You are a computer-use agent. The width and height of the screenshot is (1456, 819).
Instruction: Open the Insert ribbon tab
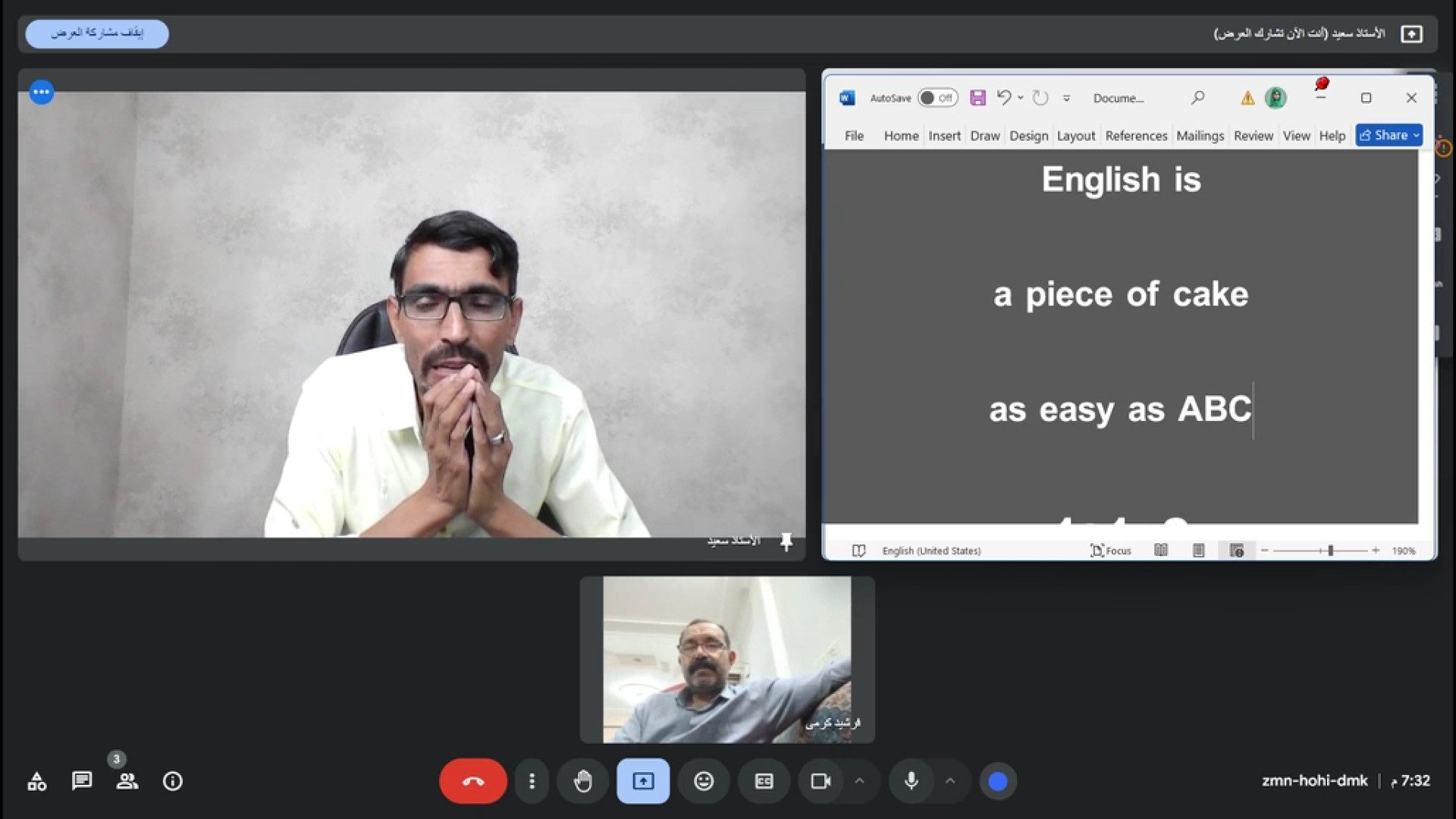pyautogui.click(x=944, y=136)
